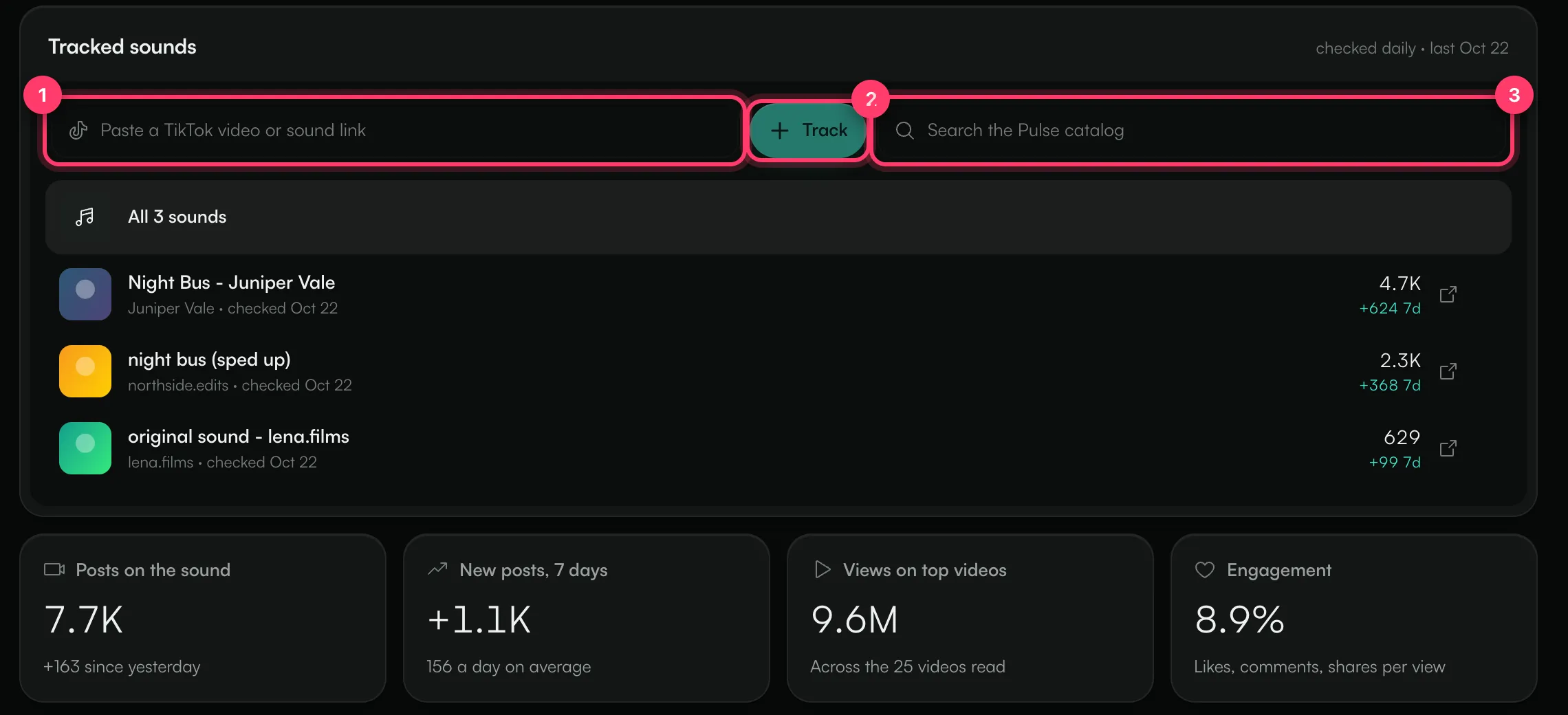Open external link for original sound - lena.films
Viewport: 1568px width, 715px height.
[x=1448, y=448]
